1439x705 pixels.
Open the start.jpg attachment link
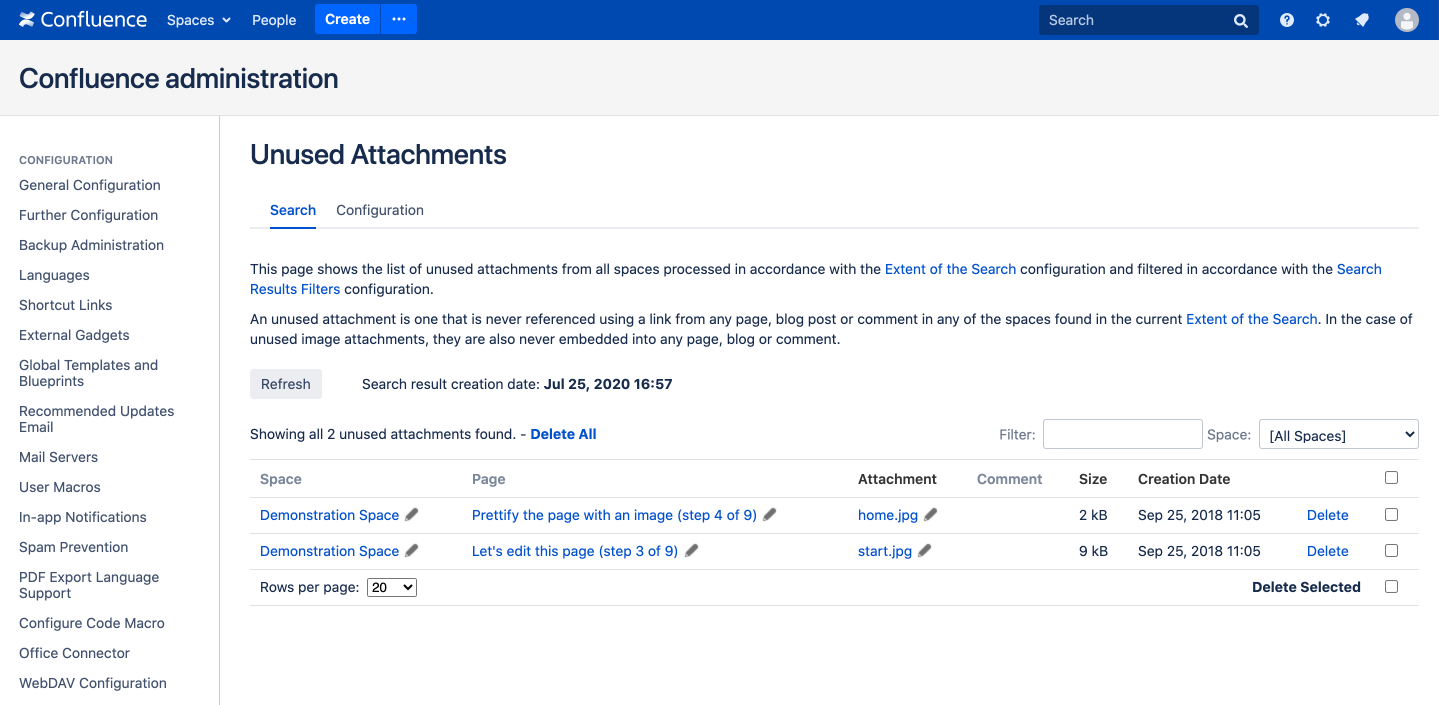(885, 551)
